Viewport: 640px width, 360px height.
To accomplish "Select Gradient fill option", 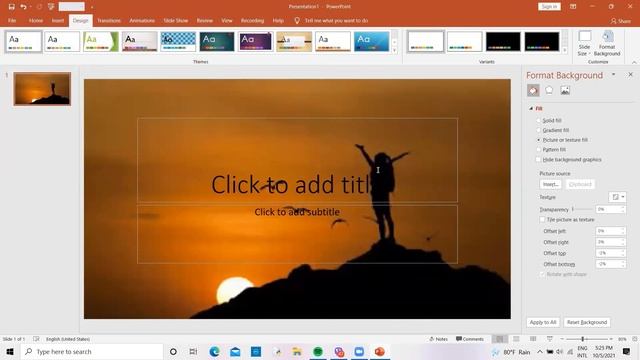I will [553, 130].
